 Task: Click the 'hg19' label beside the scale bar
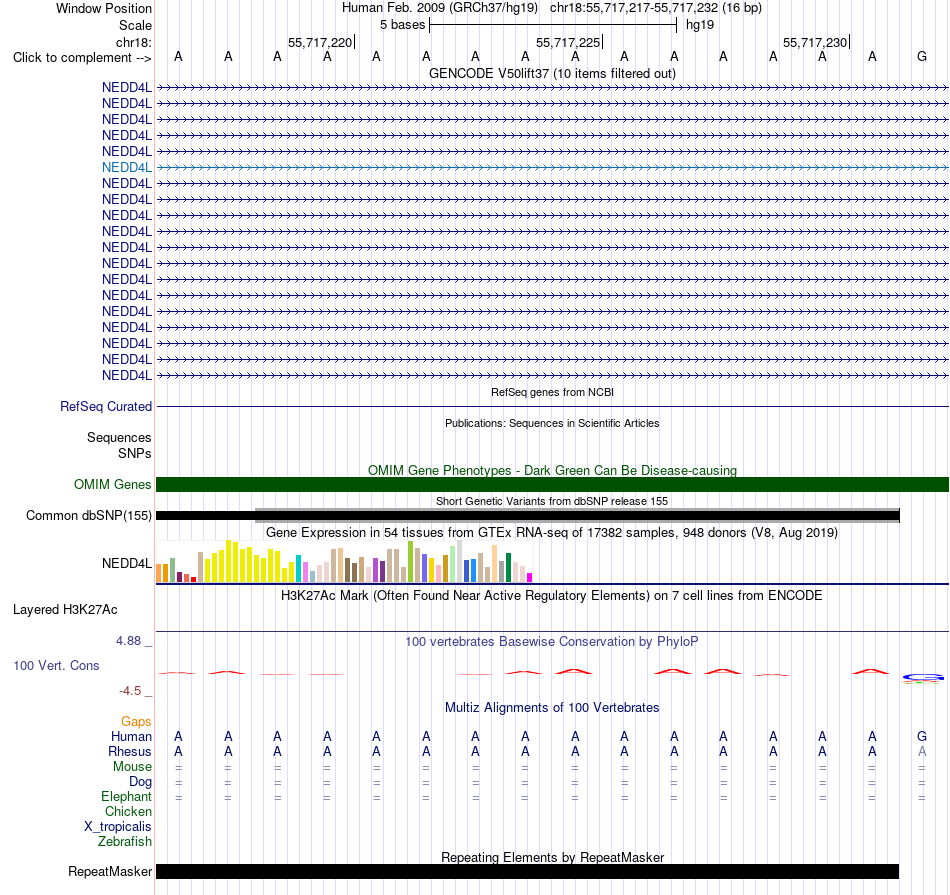700,25
